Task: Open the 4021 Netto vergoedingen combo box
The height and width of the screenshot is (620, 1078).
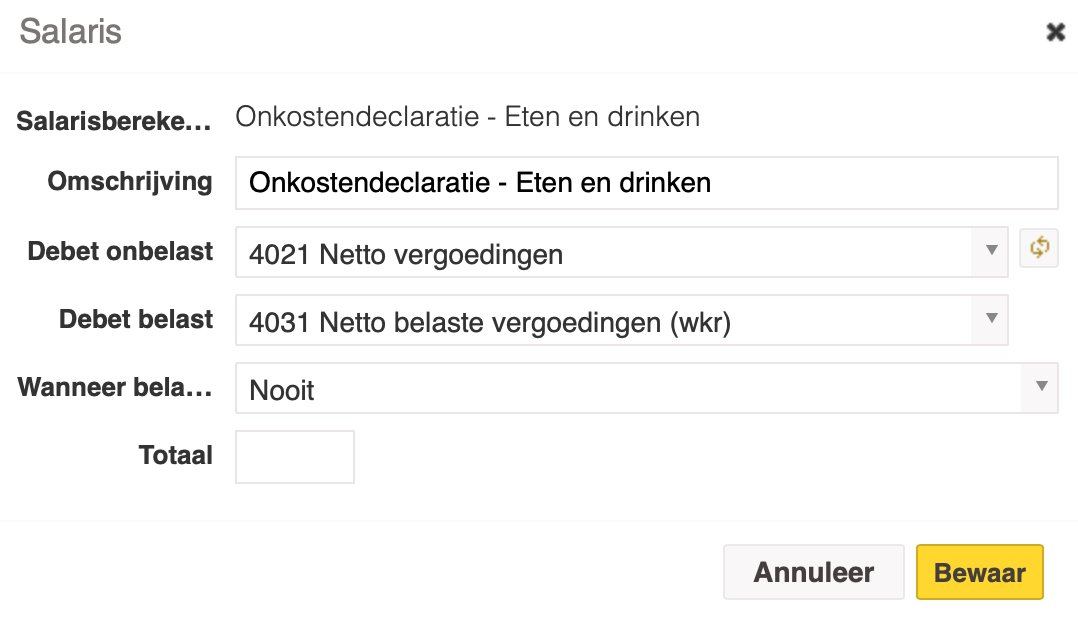Action: (622, 252)
